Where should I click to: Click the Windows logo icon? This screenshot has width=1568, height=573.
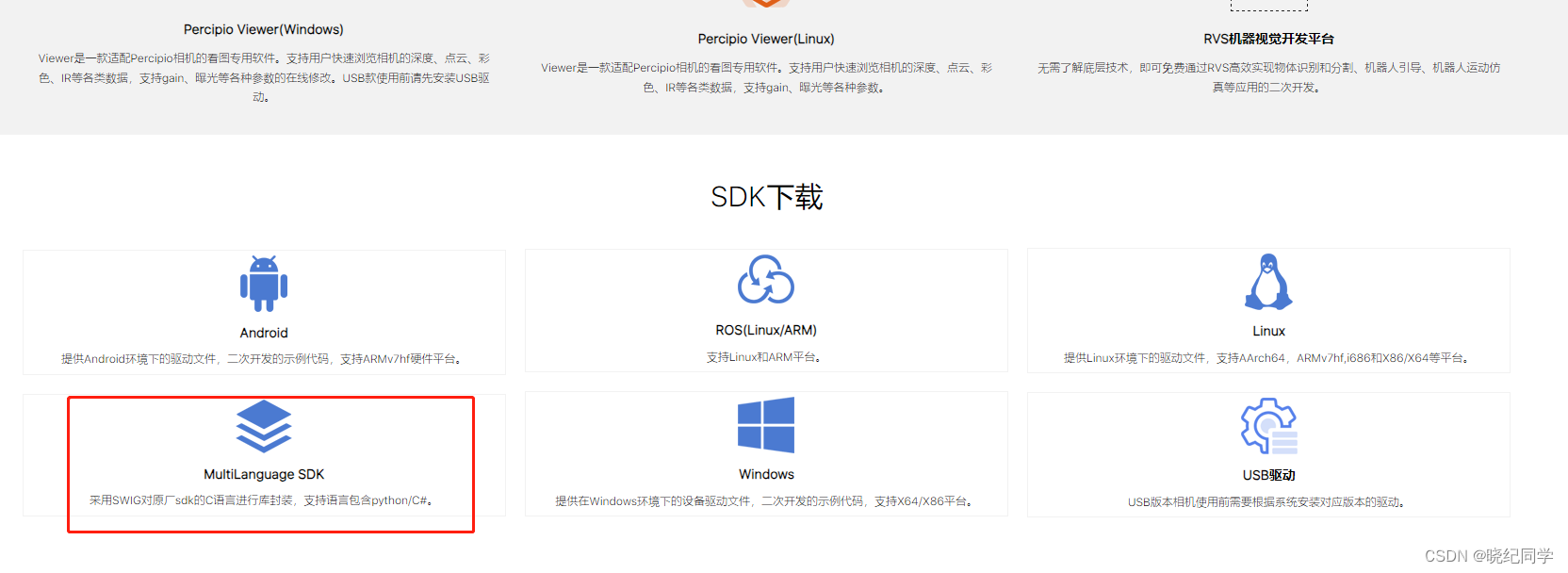tap(766, 425)
